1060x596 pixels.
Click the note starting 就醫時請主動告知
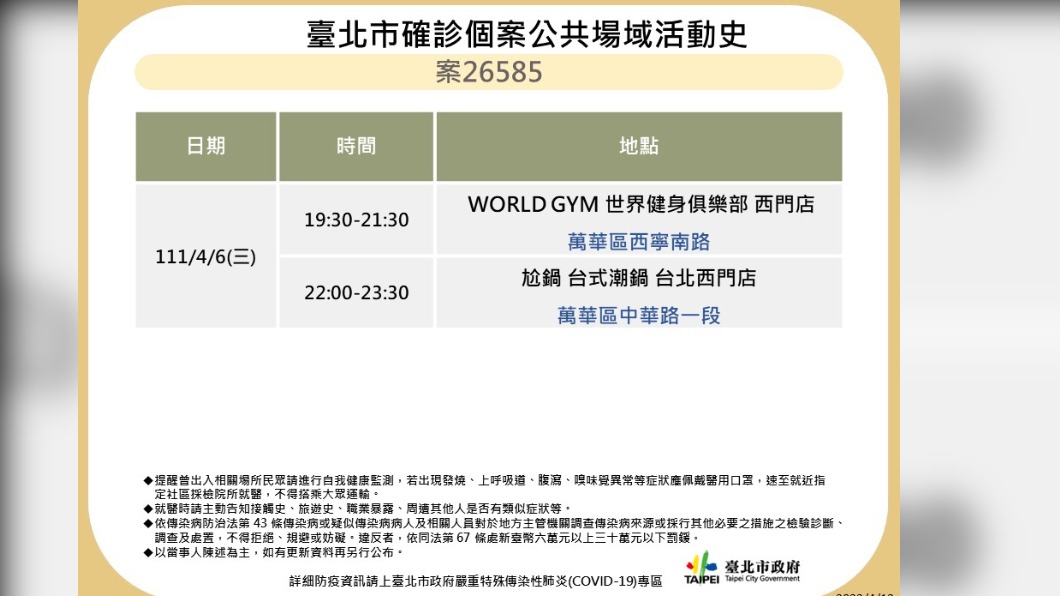click(358, 508)
